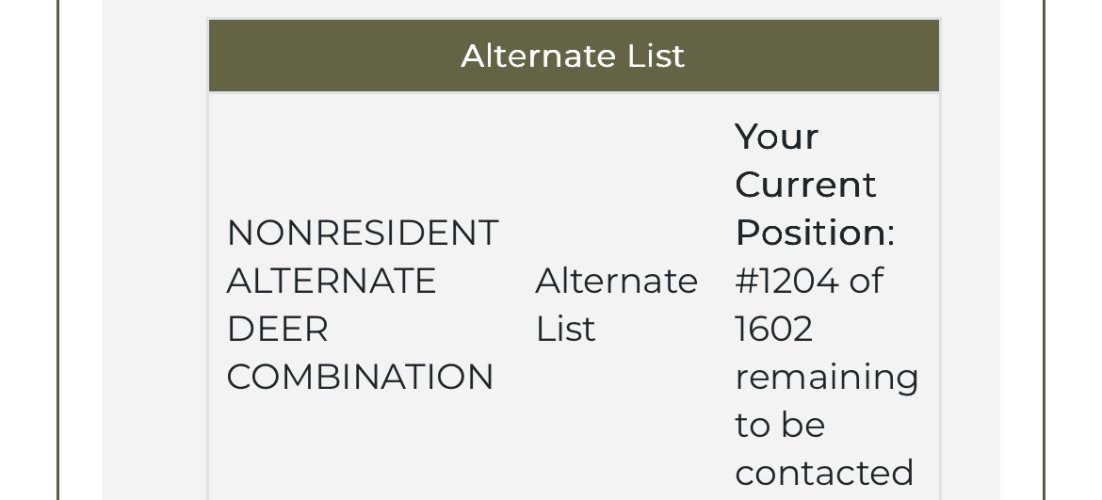Click the Alternate List table header title
The width and height of the screenshot is (1102, 500).
click(x=573, y=56)
